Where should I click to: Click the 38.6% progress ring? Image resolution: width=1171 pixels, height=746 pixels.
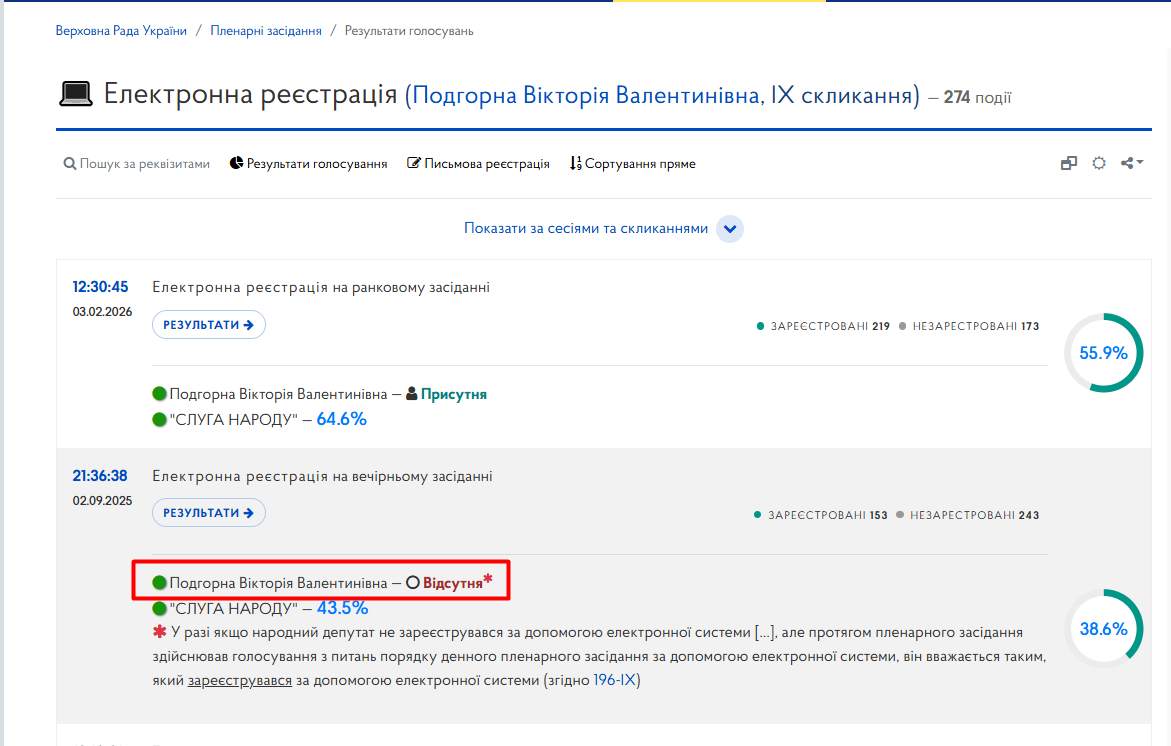pyautogui.click(x=1104, y=629)
